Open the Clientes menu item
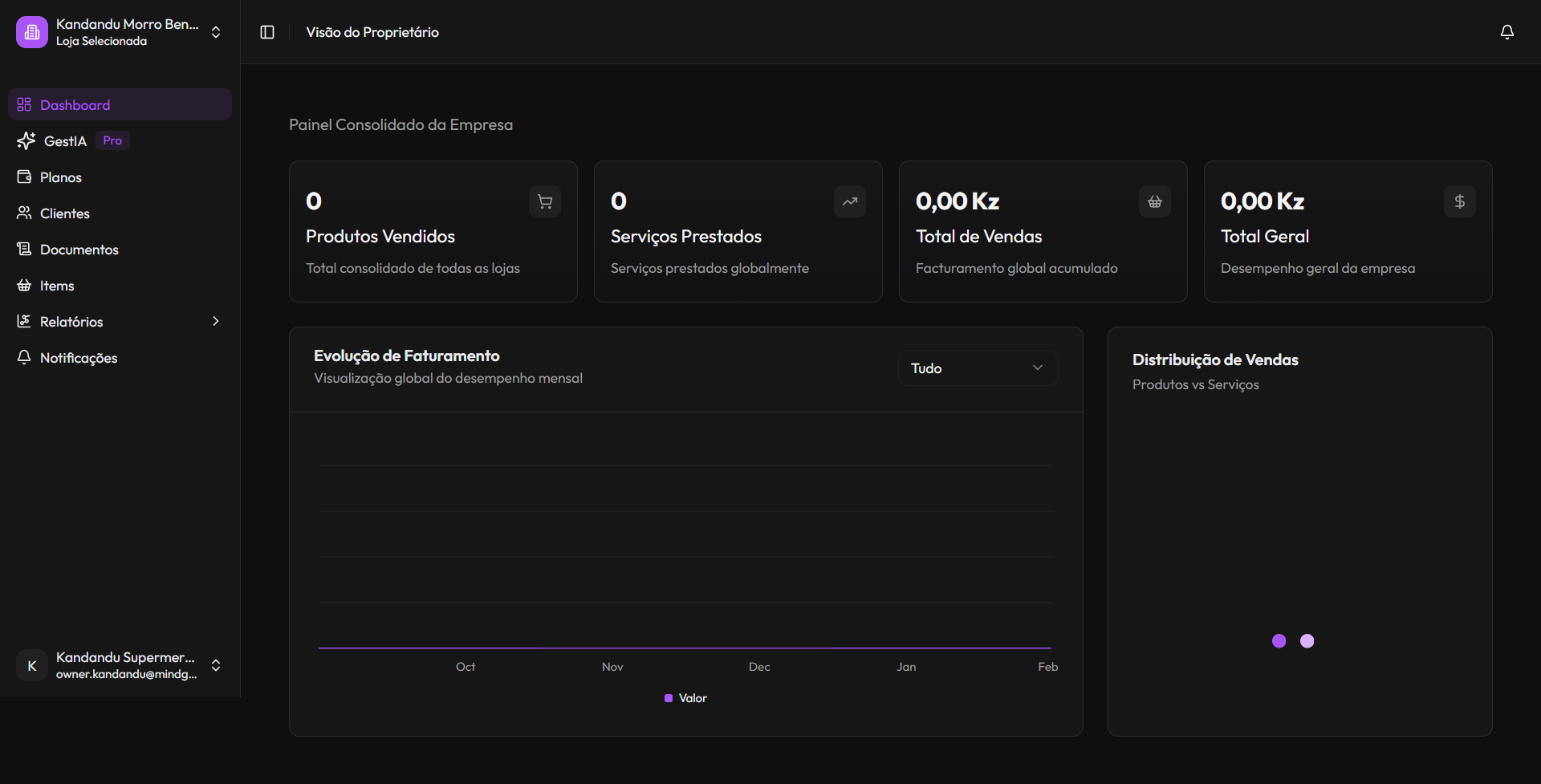This screenshot has width=1541, height=784. [x=64, y=213]
